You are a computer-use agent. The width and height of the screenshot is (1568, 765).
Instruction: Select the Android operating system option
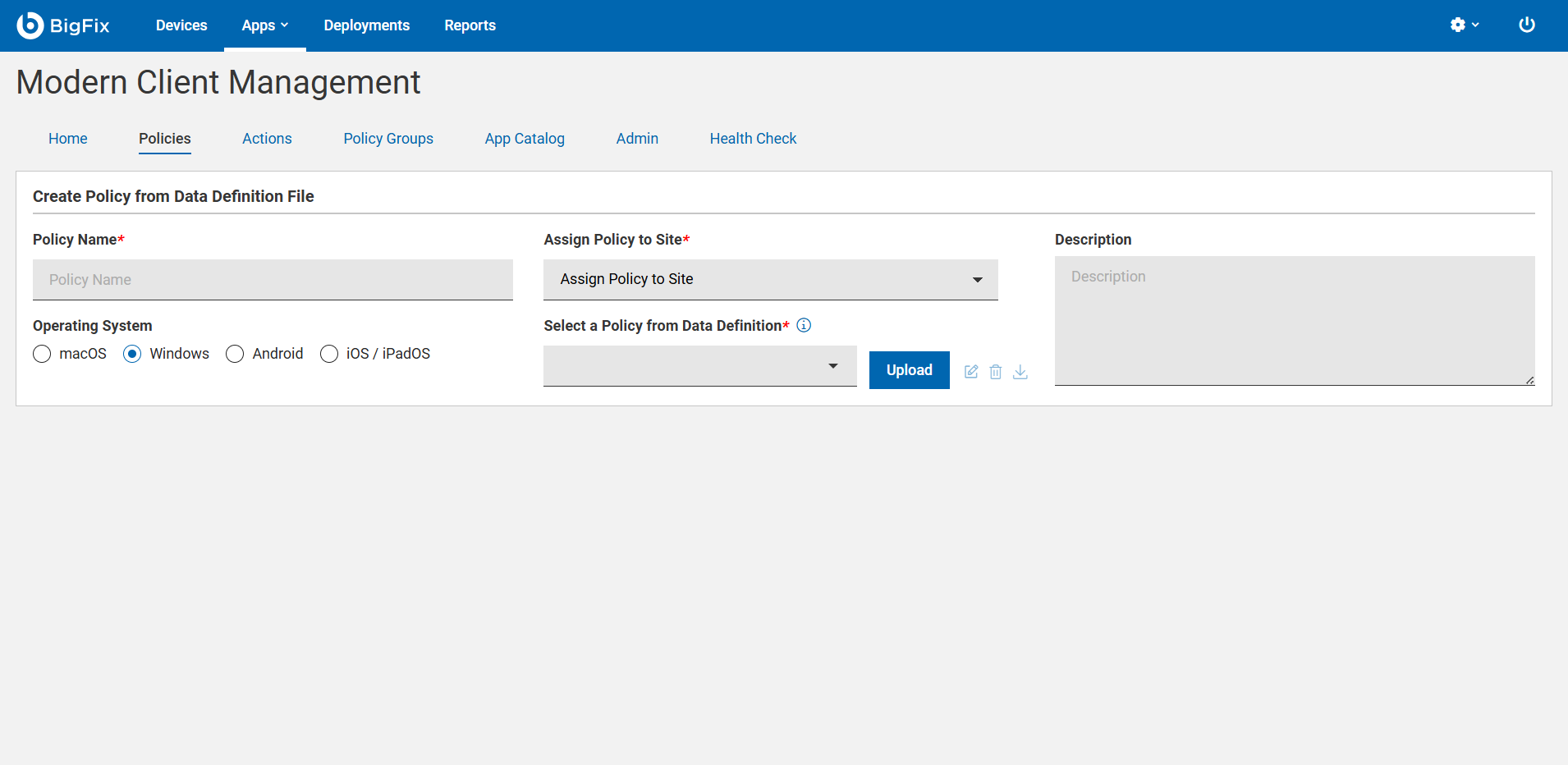[x=235, y=354]
